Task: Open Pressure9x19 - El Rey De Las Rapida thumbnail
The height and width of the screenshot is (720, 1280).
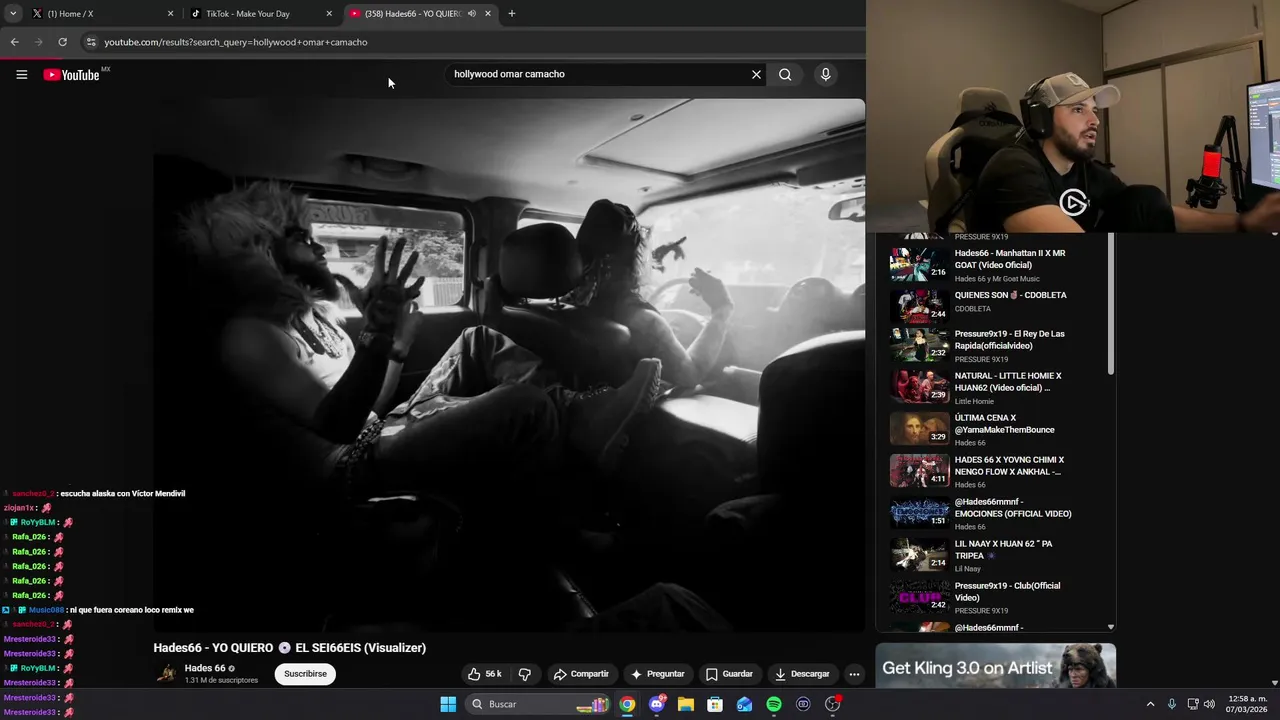Action: pos(919,345)
